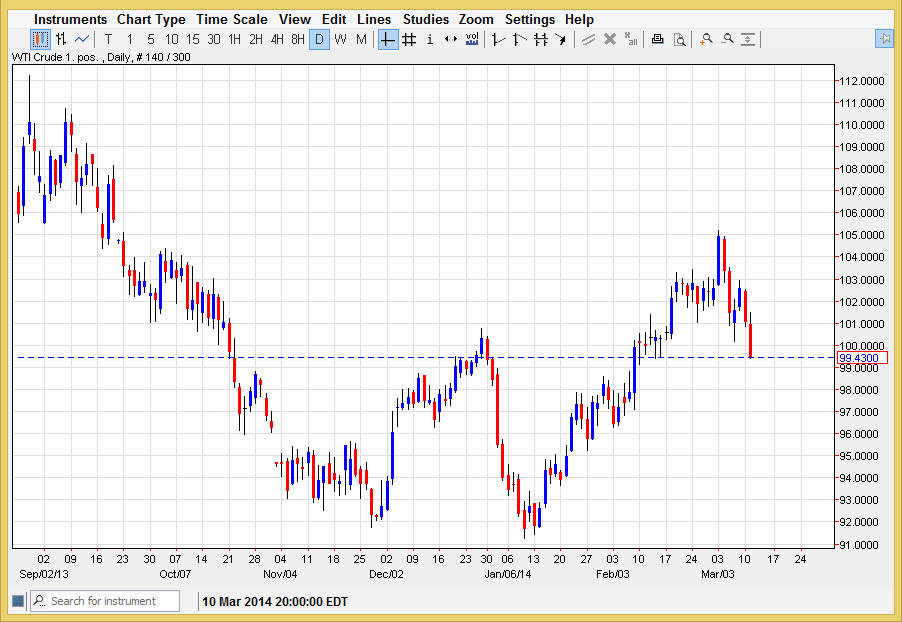Viewport: 902px width, 622px height.
Task: Click the zoom in magnifier icon
Action: pyautogui.click(x=706, y=39)
